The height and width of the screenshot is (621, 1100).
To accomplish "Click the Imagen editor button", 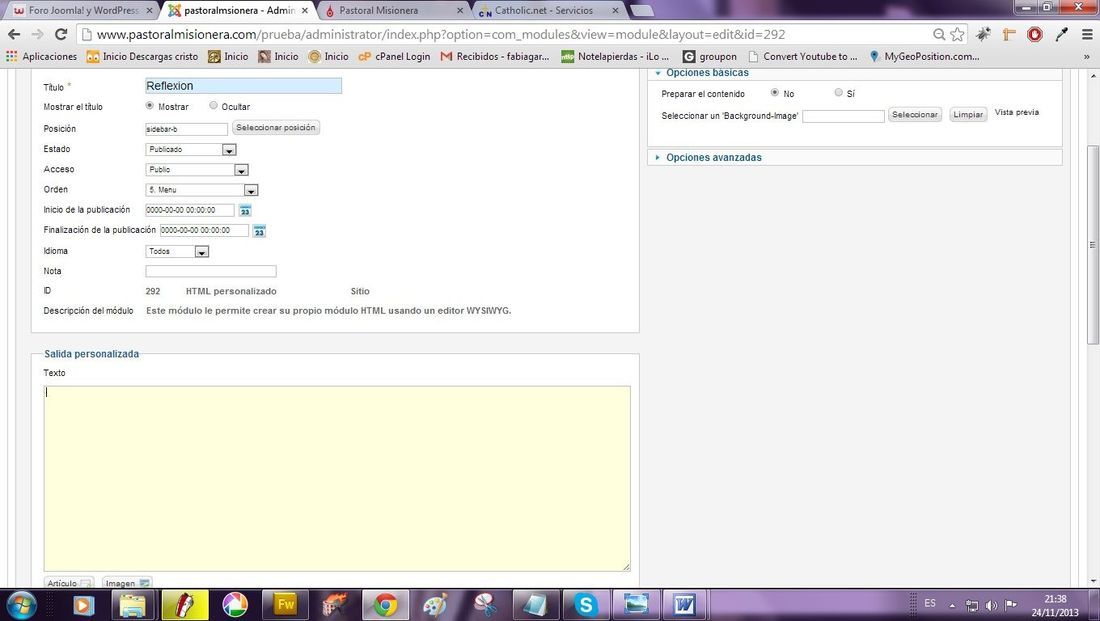I will point(127,583).
